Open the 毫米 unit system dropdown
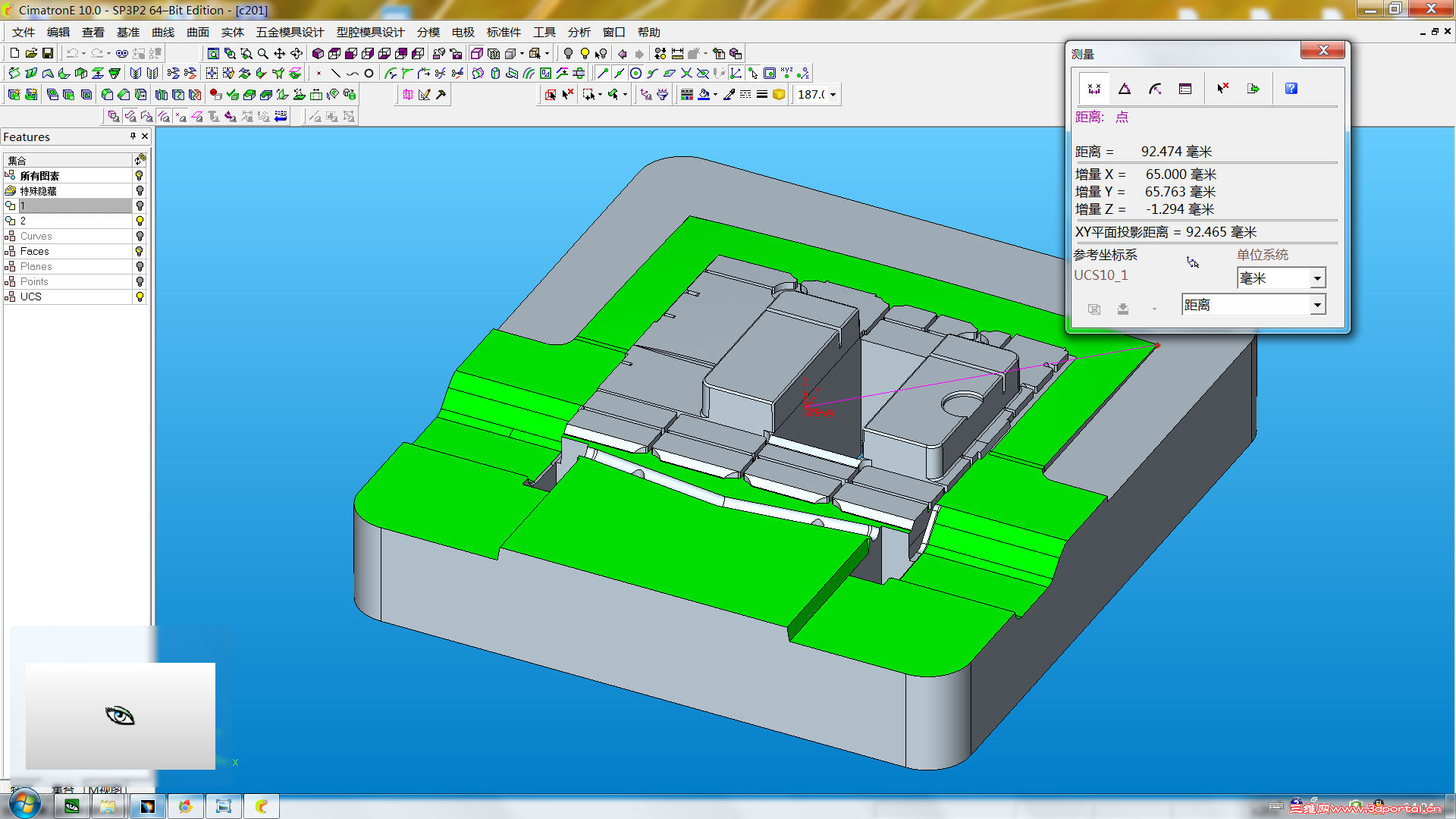The image size is (1456, 819). click(1317, 278)
